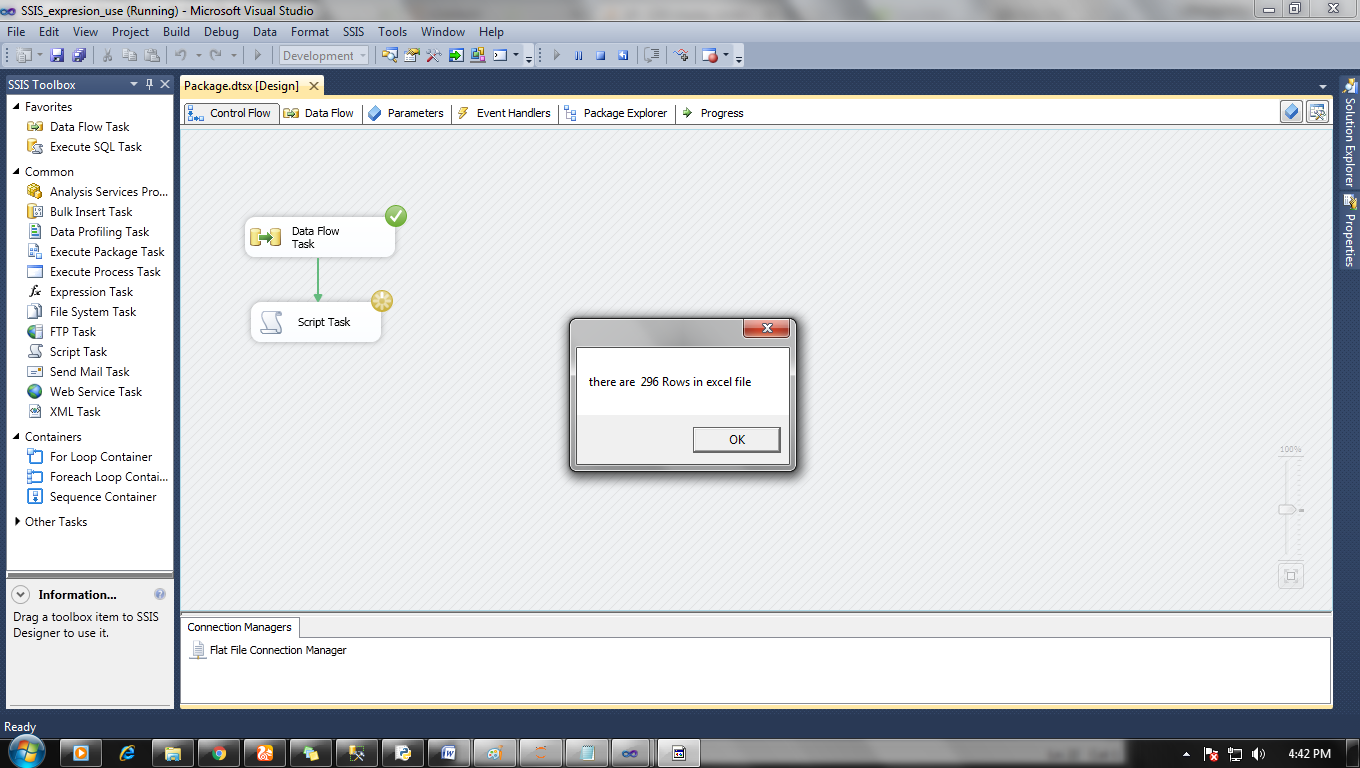Collapse the Containers group
Viewport: 1360px width, 768px height.
(17, 437)
